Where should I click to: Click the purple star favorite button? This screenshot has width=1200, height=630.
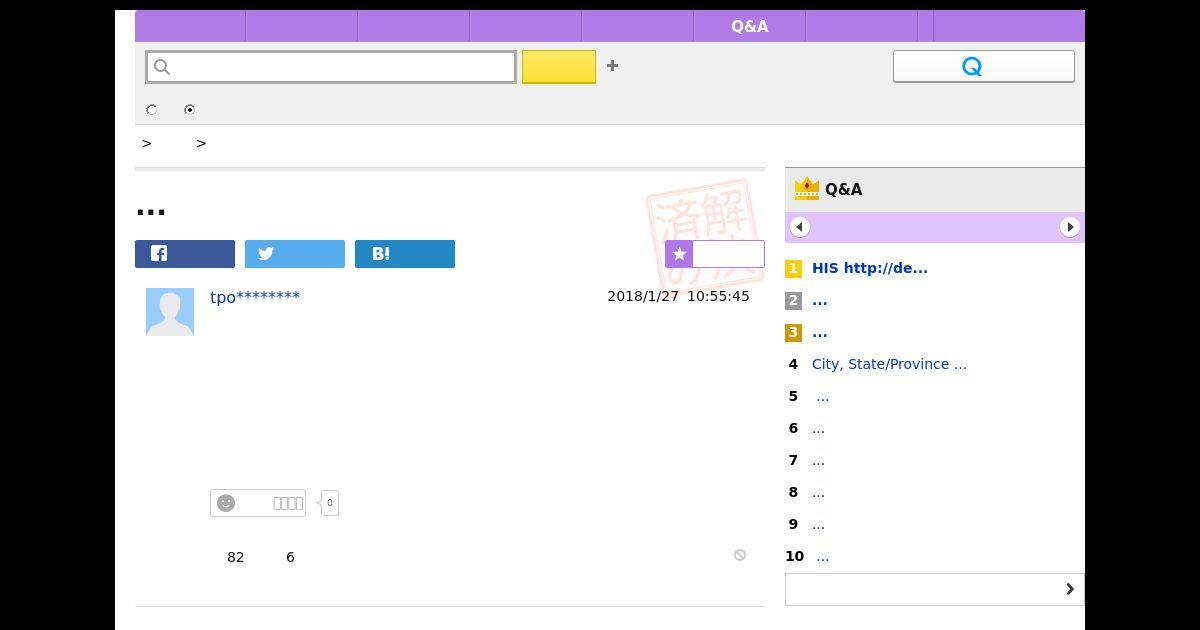pyautogui.click(x=715, y=254)
